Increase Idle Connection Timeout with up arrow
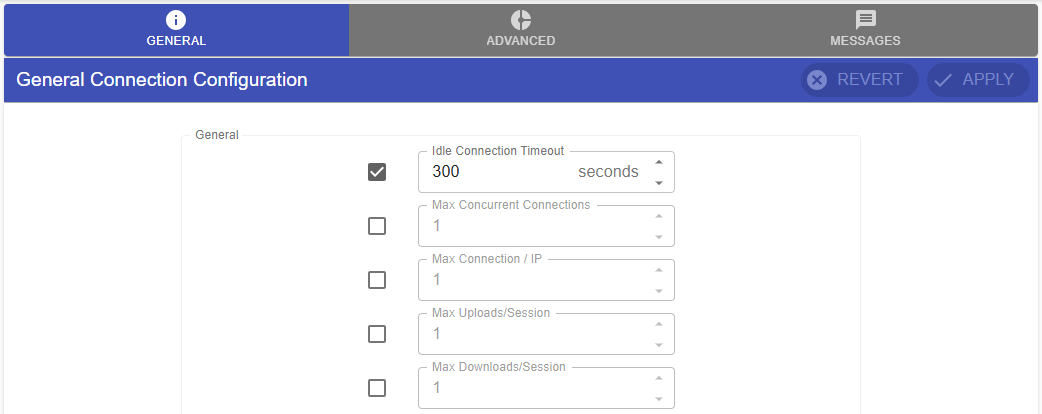1042x414 pixels. [658, 162]
